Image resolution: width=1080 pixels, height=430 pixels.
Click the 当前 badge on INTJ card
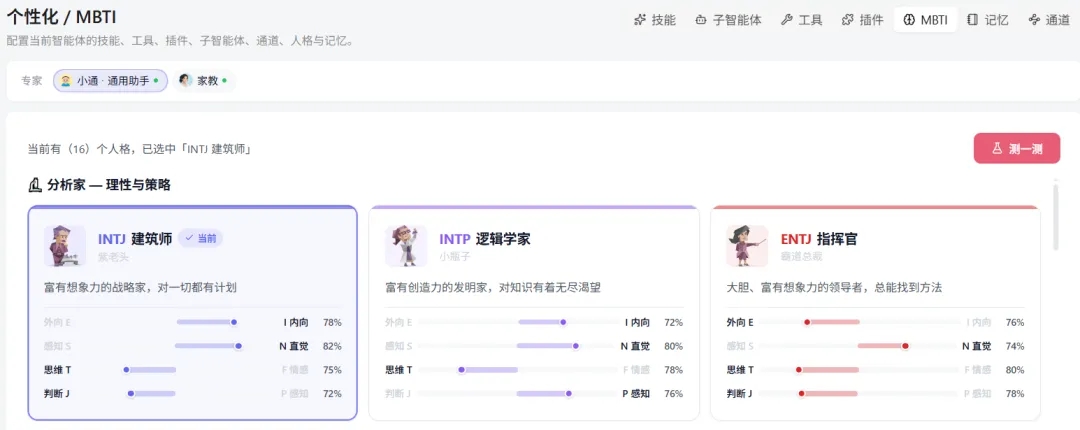pyautogui.click(x=200, y=238)
